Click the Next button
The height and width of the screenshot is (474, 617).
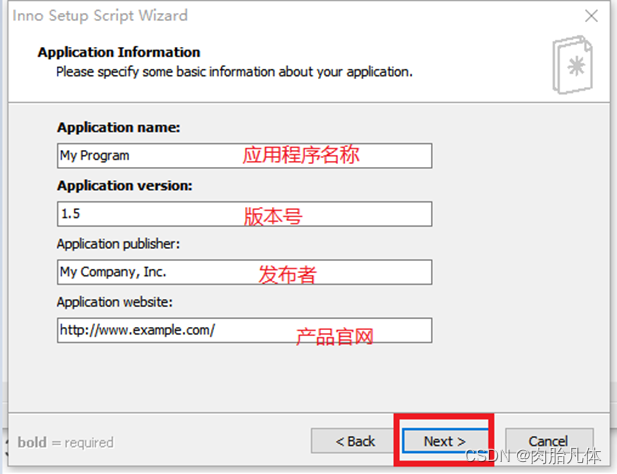pyautogui.click(x=445, y=441)
